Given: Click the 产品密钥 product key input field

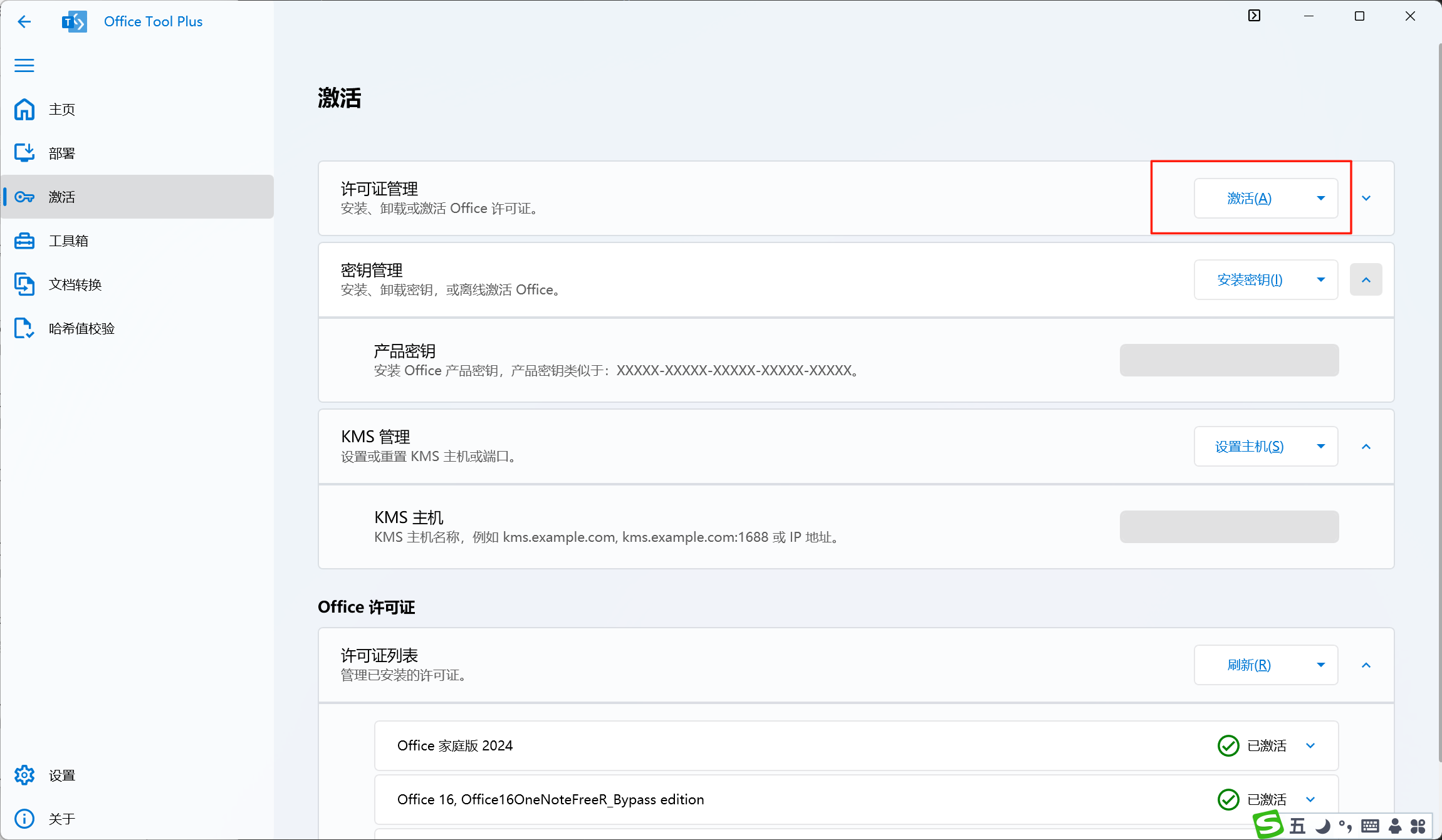Looking at the screenshot, I should click(x=1229, y=360).
